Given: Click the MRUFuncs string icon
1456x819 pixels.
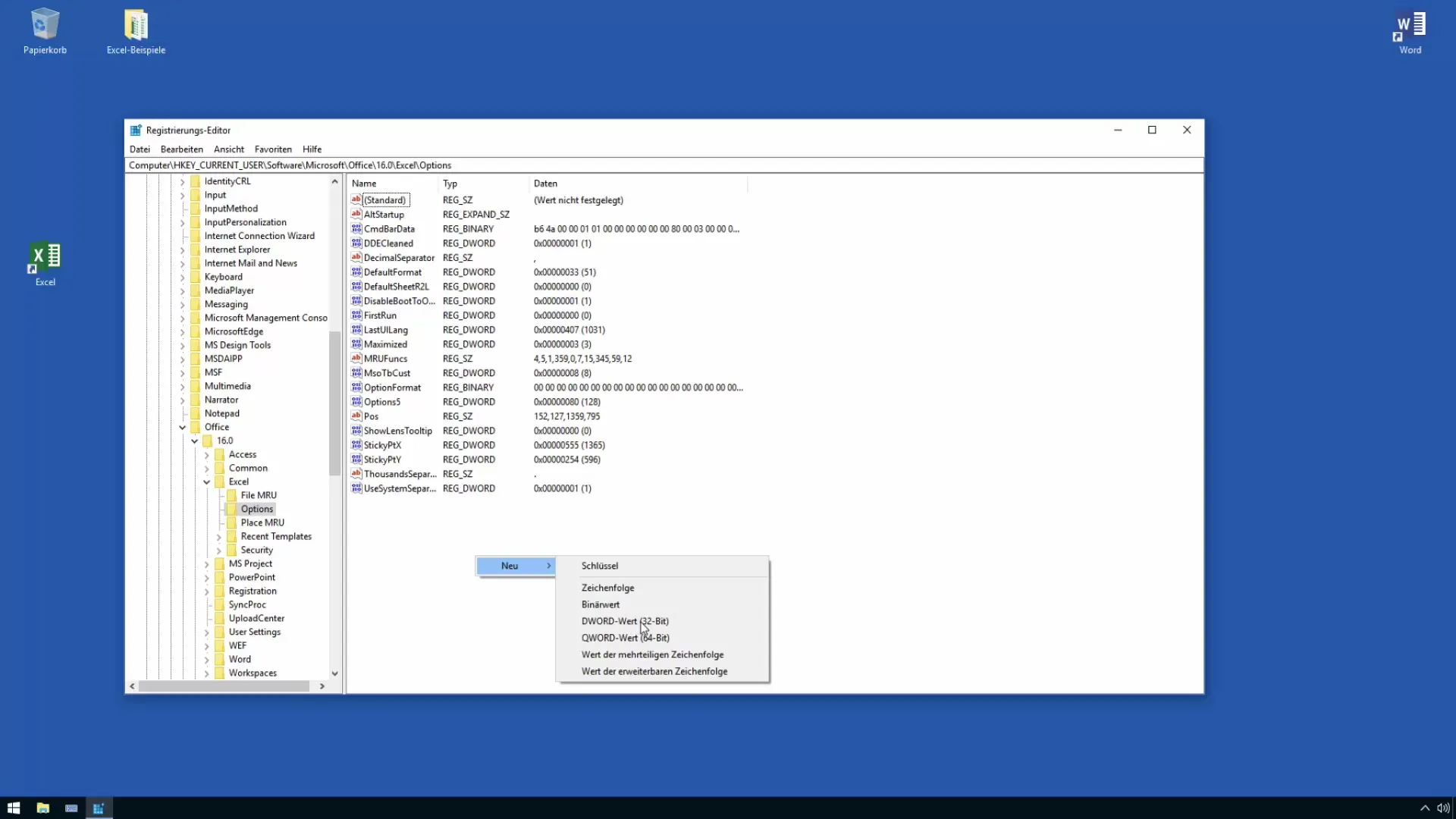Looking at the screenshot, I should coord(356,359).
